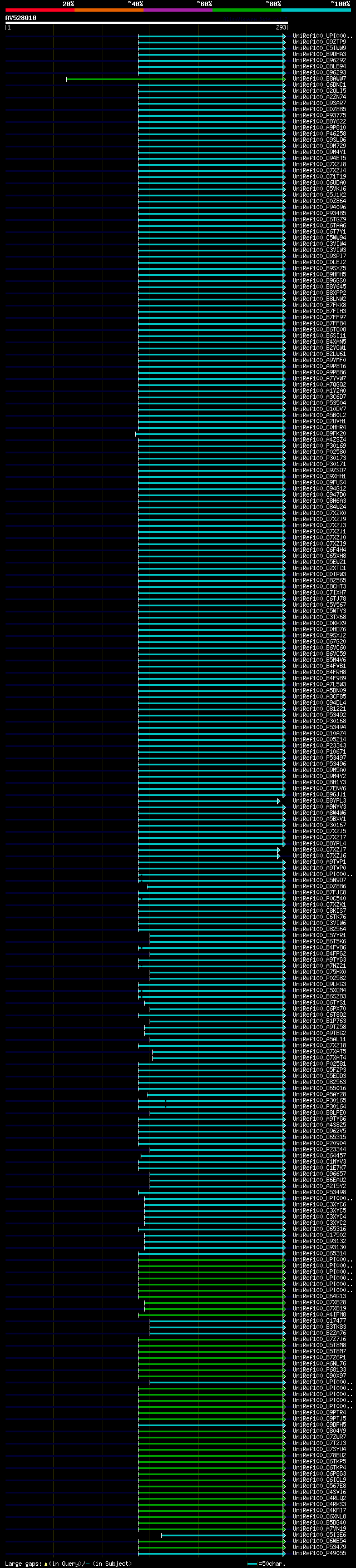Click the red 20% identity legend segment
This screenshot has height=1568, width=356.
39,10
